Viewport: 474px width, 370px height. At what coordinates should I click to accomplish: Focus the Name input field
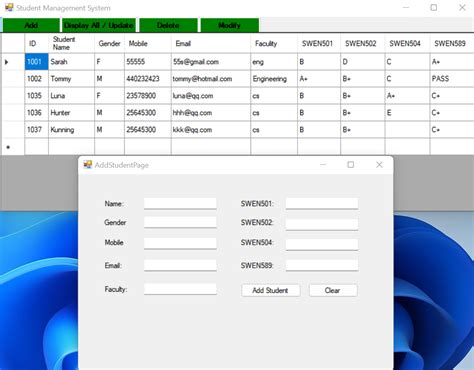pyautogui.click(x=180, y=203)
